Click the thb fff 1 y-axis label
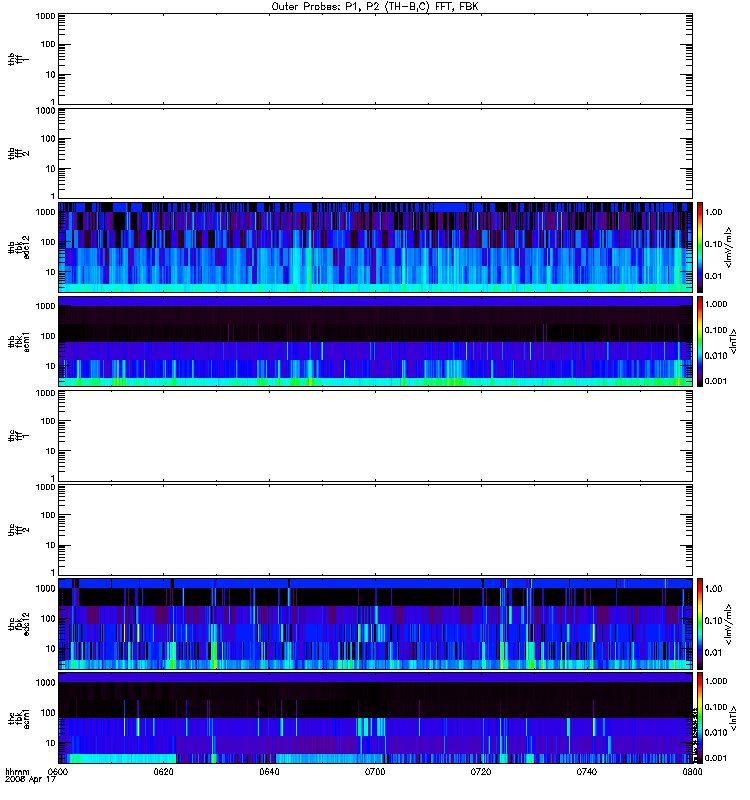The image size is (750, 800). (x=19, y=59)
